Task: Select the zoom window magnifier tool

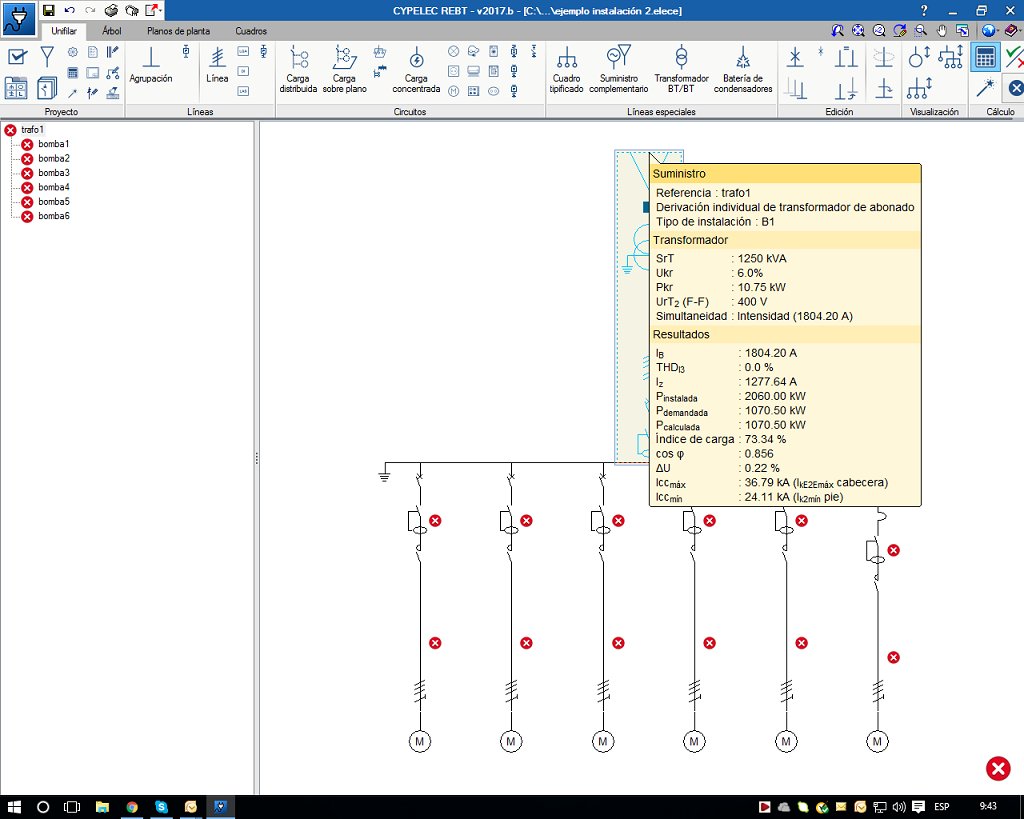Action: point(920,31)
